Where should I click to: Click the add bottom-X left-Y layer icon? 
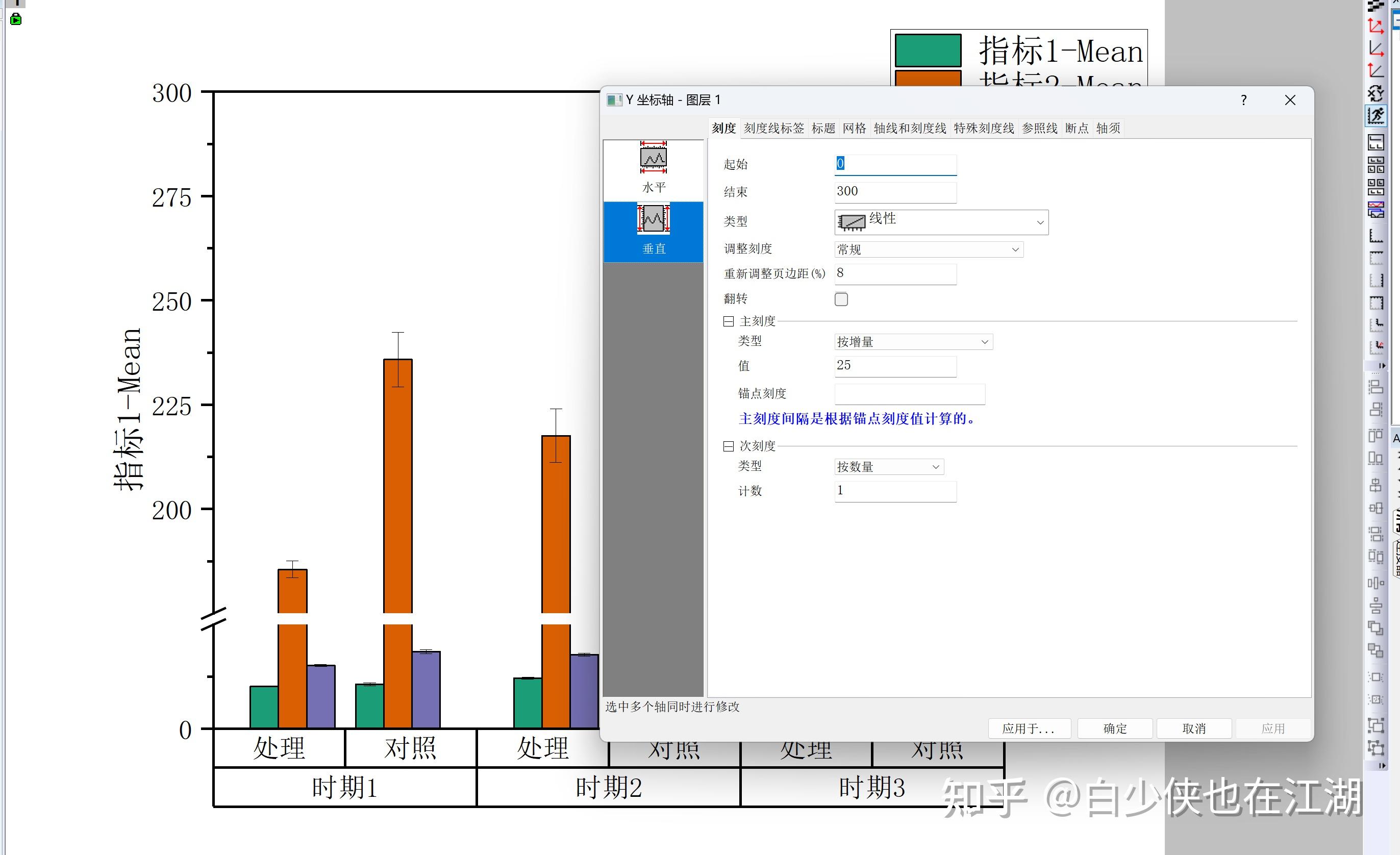[1376, 235]
